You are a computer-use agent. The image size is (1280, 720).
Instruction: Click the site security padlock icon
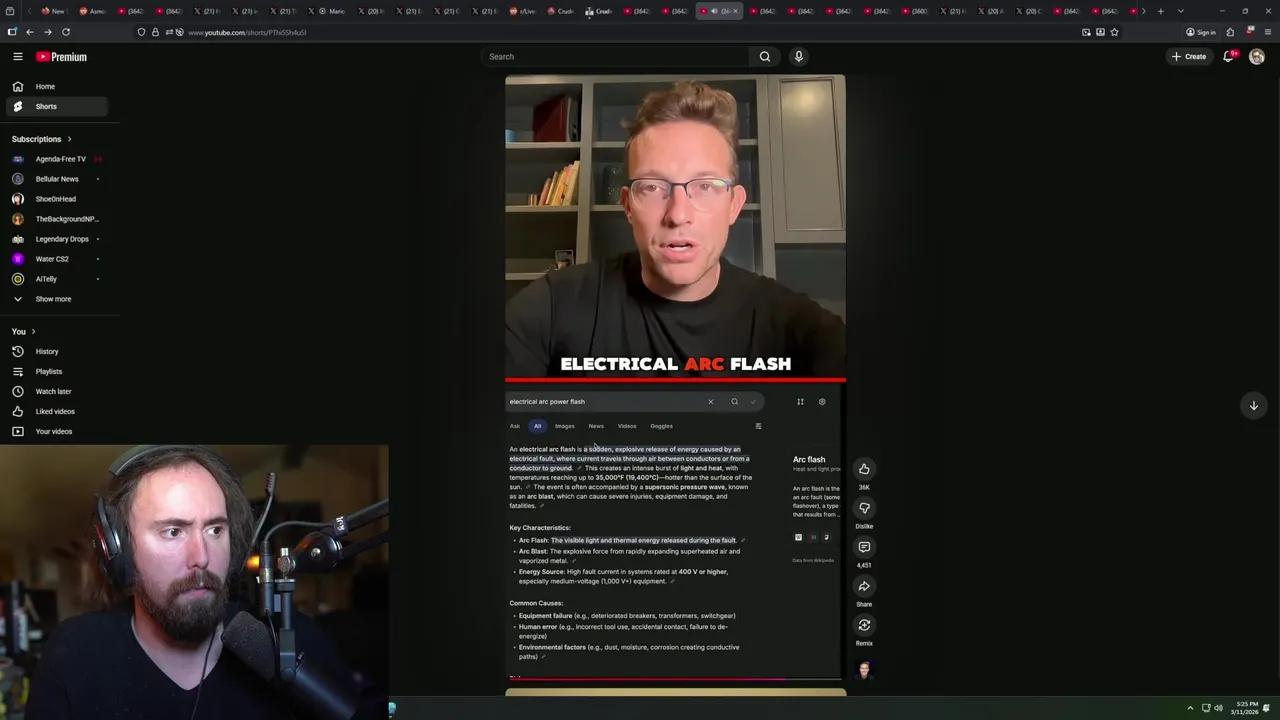pos(154,32)
